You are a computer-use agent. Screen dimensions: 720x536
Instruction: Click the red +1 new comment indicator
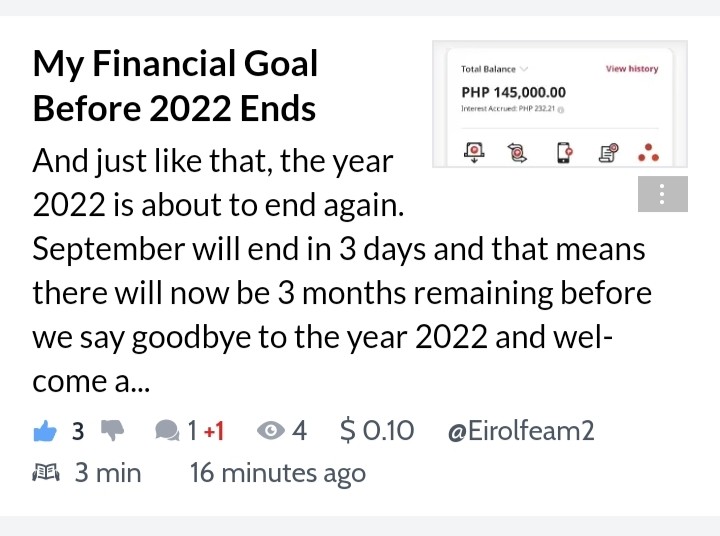214,431
